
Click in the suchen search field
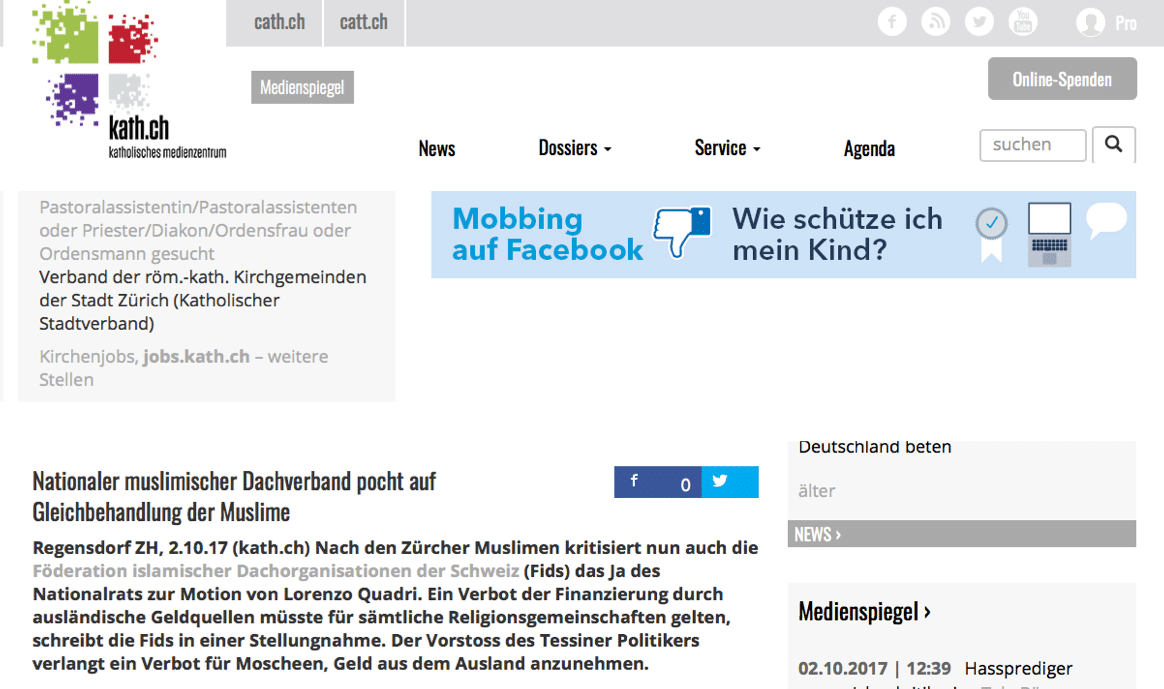point(1032,145)
